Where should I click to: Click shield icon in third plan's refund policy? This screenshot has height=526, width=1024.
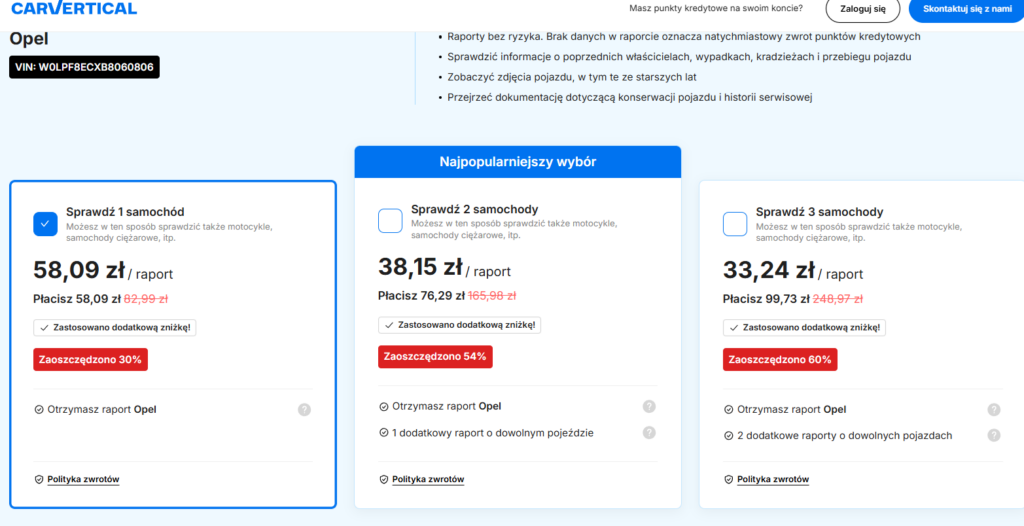pyautogui.click(x=728, y=479)
